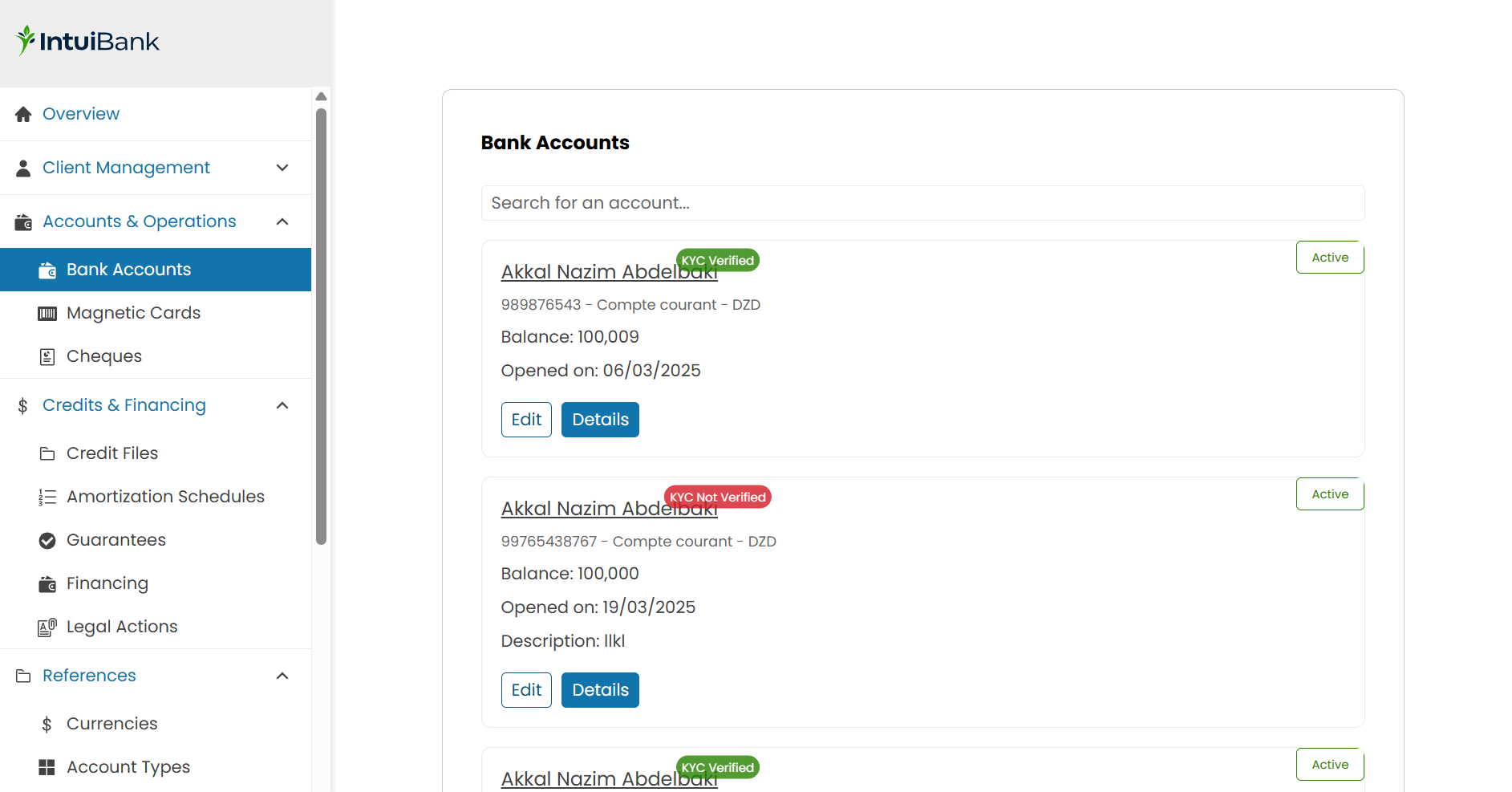Click Active status on account 989876543

click(1330, 258)
